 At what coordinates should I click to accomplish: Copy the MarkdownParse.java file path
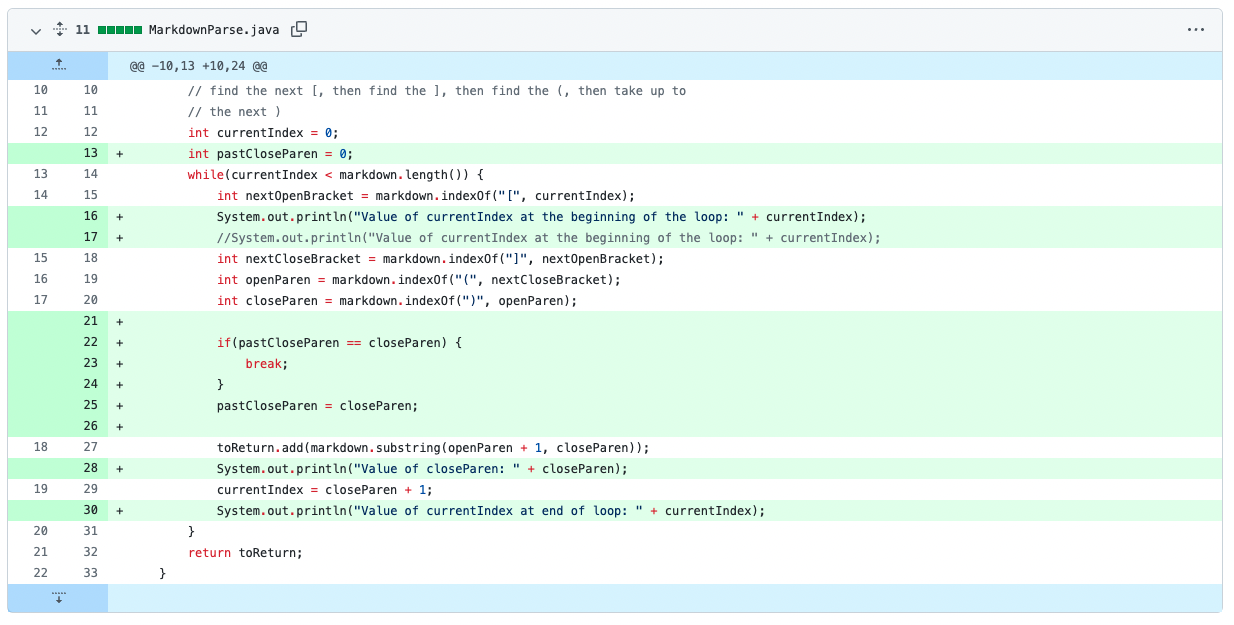click(x=298, y=30)
